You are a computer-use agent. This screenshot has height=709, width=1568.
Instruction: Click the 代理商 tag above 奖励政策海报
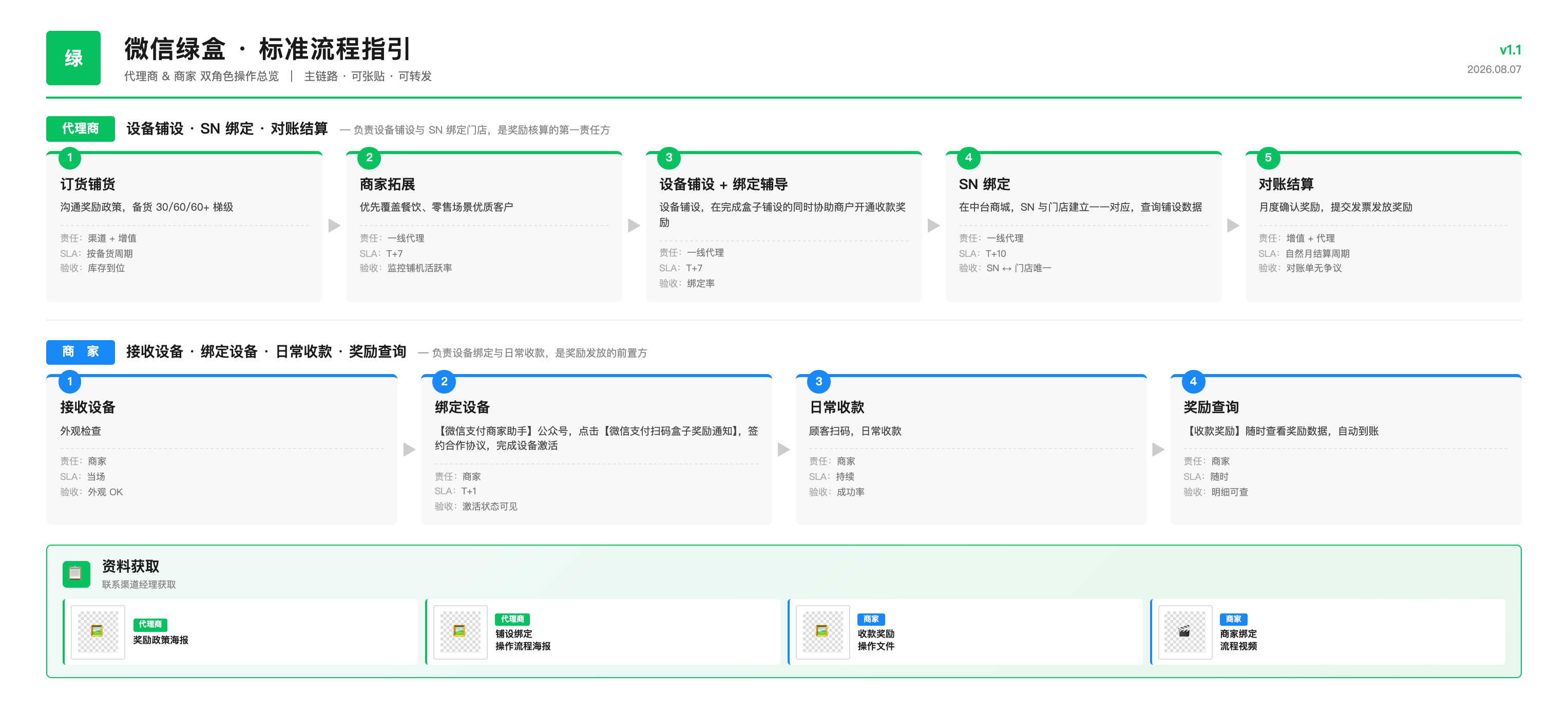(150, 624)
